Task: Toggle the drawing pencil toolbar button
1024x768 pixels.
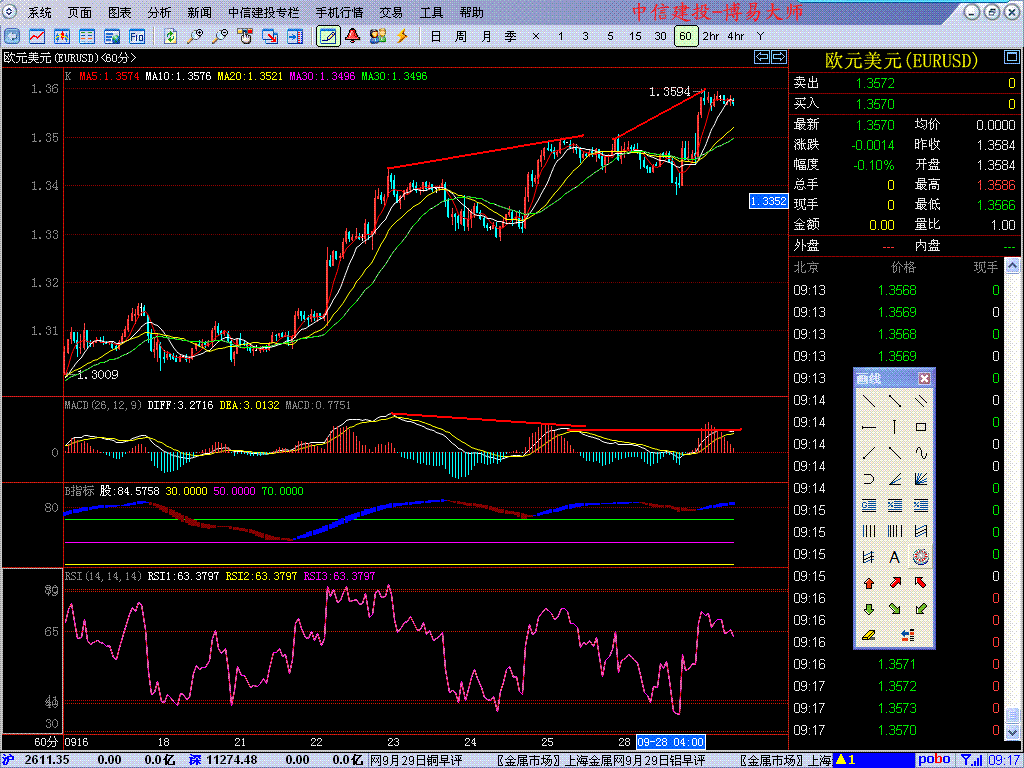Action: (327, 36)
